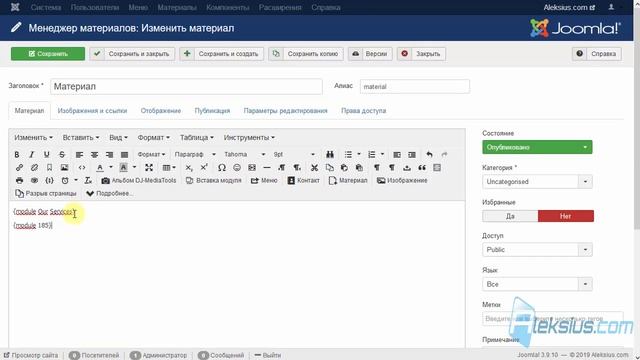The width and height of the screenshot is (640, 360).
Task: Cut selection with the scissors icon
Action: (314, 168)
